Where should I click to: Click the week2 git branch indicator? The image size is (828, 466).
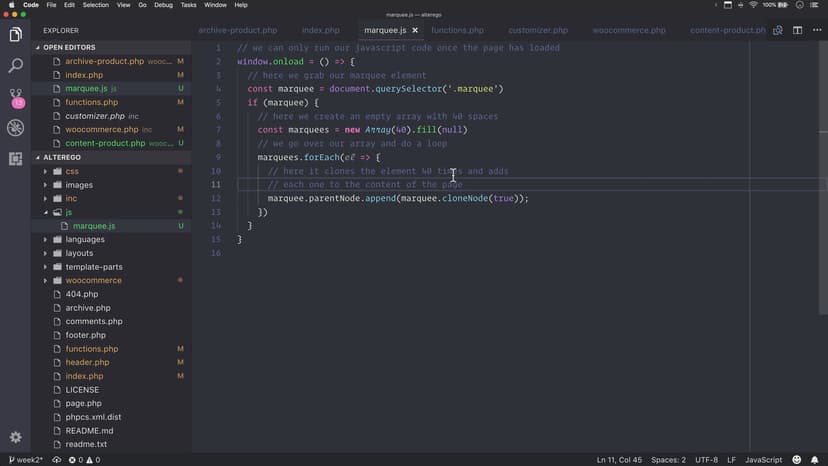[23, 460]
